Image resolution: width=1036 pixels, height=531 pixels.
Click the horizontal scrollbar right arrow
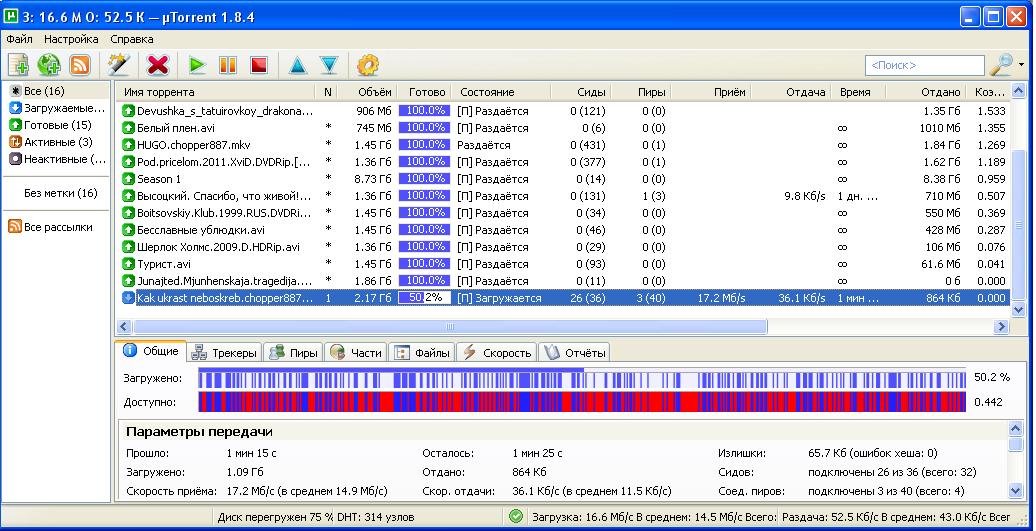click(1002, 326)
